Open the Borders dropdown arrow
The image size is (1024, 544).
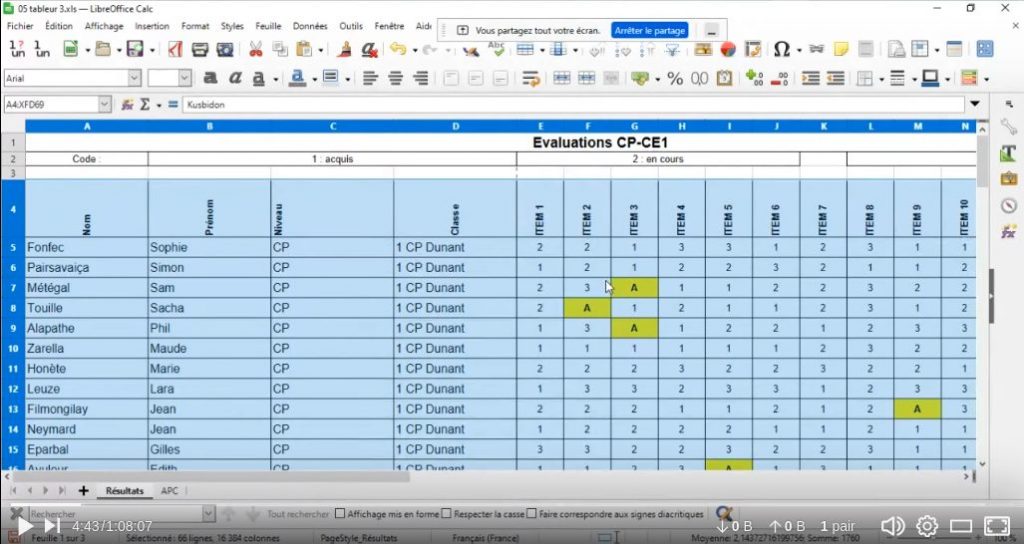click(x=882, y=79)
